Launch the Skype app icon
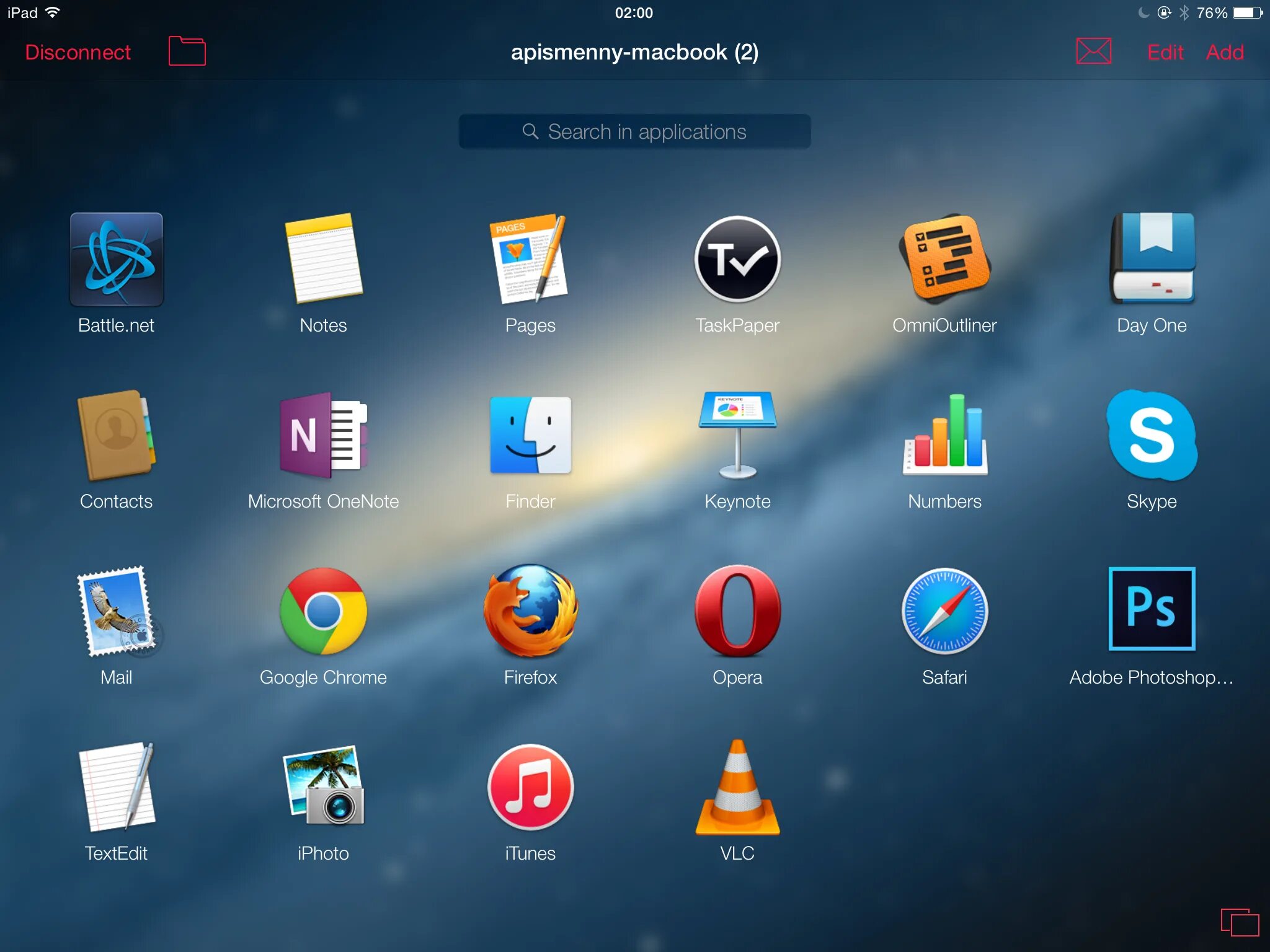The width and height of the screenshot is (1270, 952). (1152, 435)
